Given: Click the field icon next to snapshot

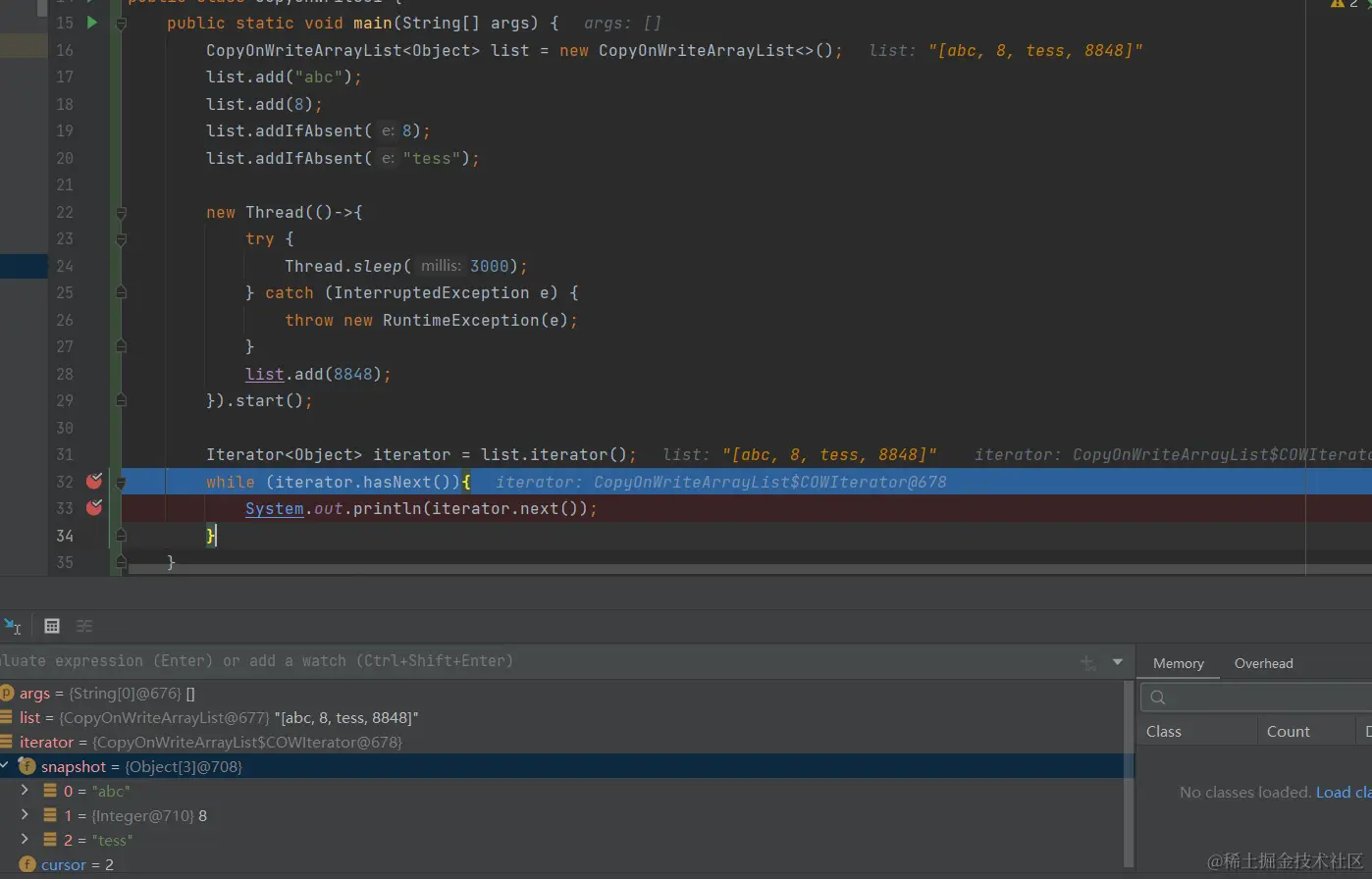Looking at the screenshot, I should pyautogui.click(x=26, y=766).
